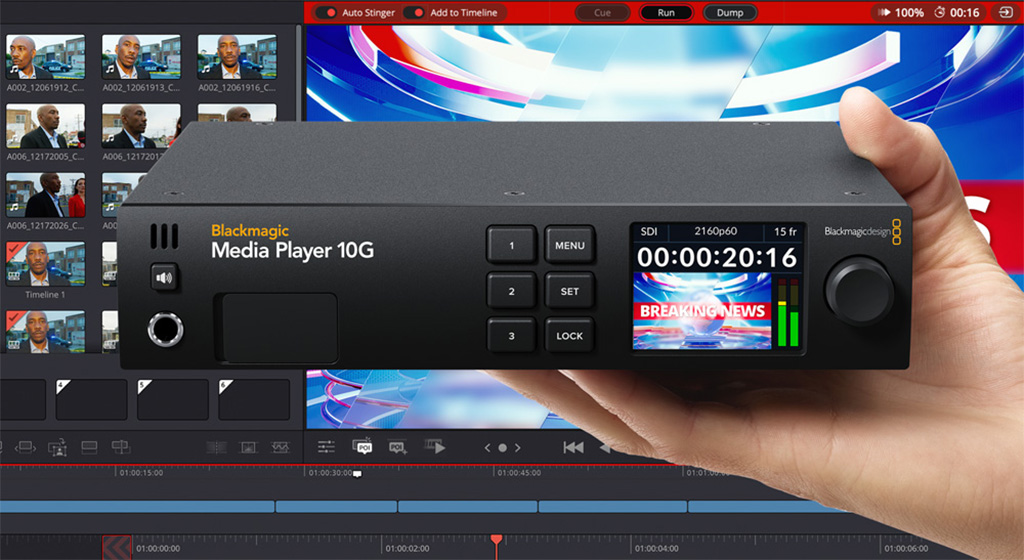Click the red chevron icon at 01:00:00:00

pyautogui.click(x=118, y=548)
